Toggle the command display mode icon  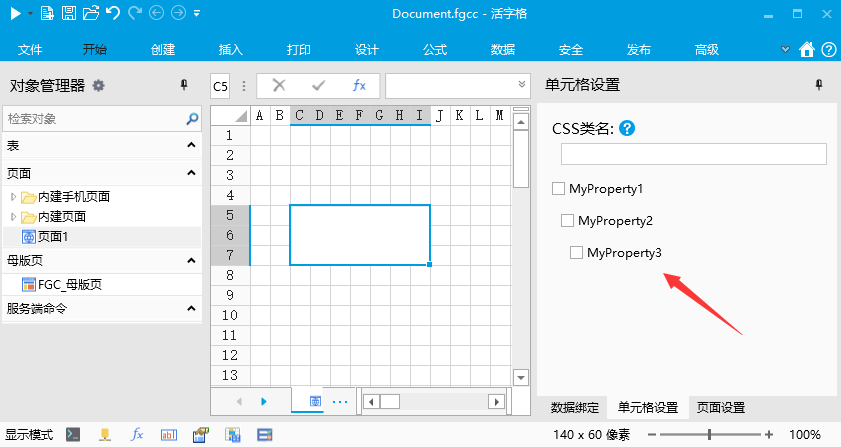pos(73,435)
